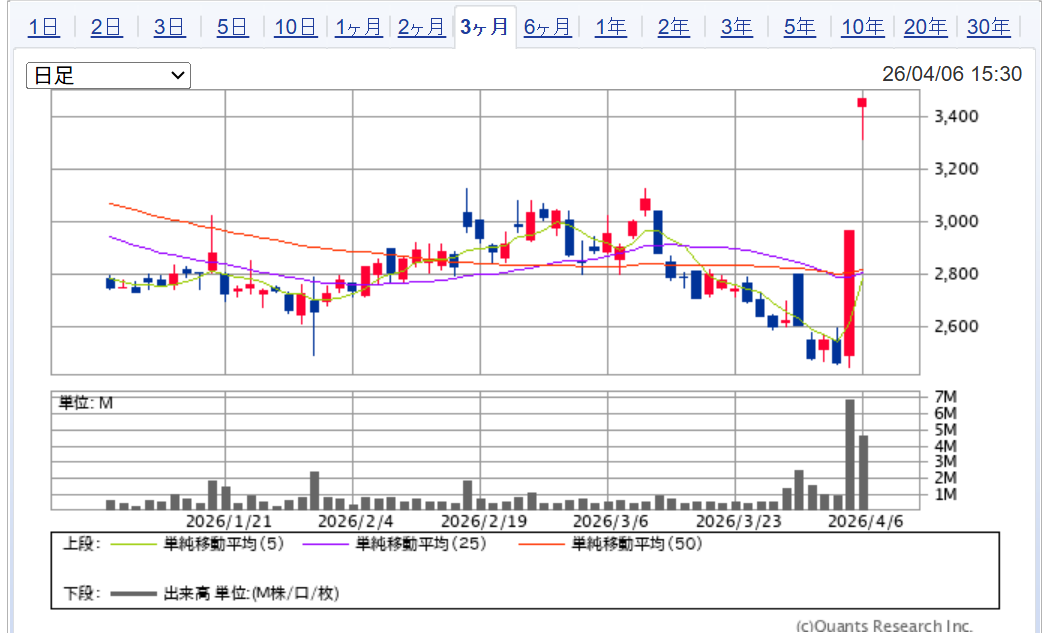Click the 2026/1/21 date axis label

coord(228,522)
